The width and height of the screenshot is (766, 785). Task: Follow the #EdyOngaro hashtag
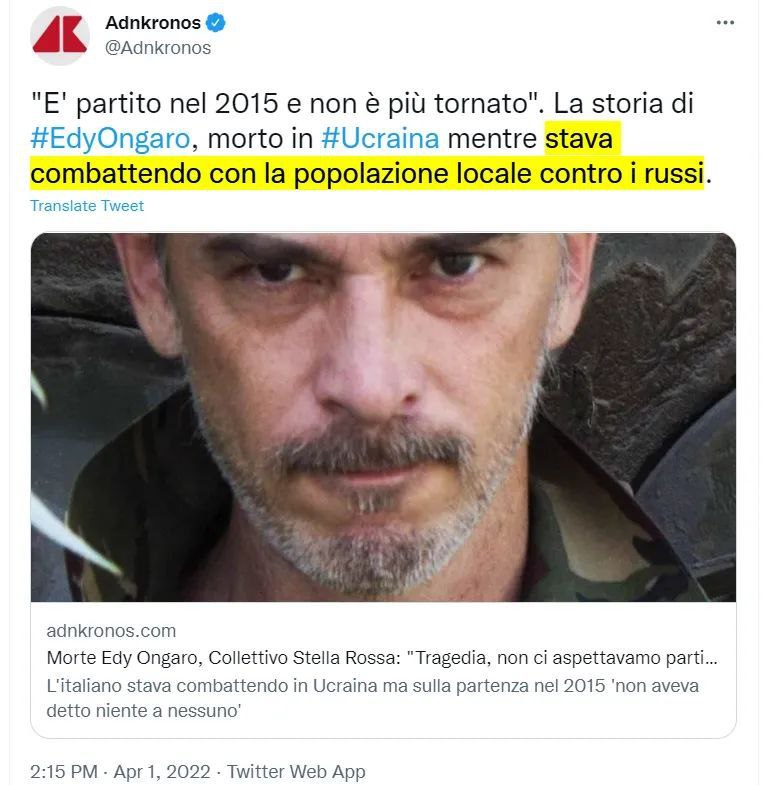(x=110, y=139)
